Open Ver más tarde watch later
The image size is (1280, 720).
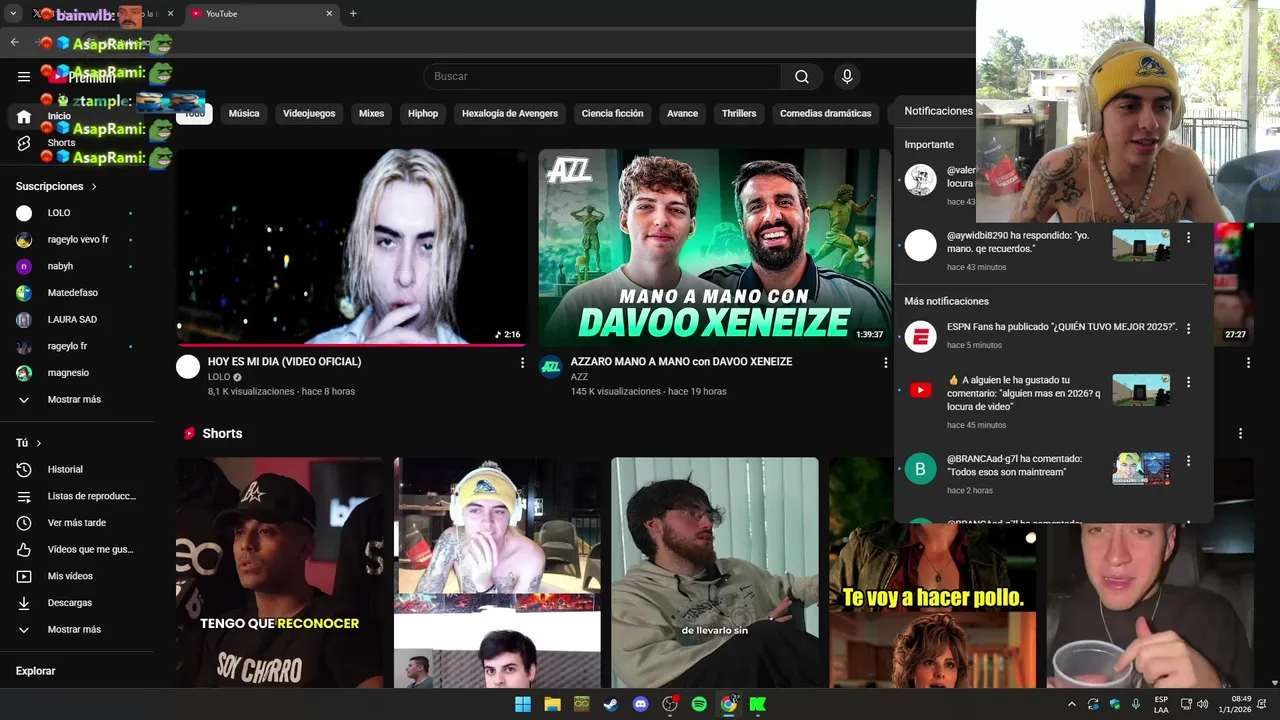[76, 523]
